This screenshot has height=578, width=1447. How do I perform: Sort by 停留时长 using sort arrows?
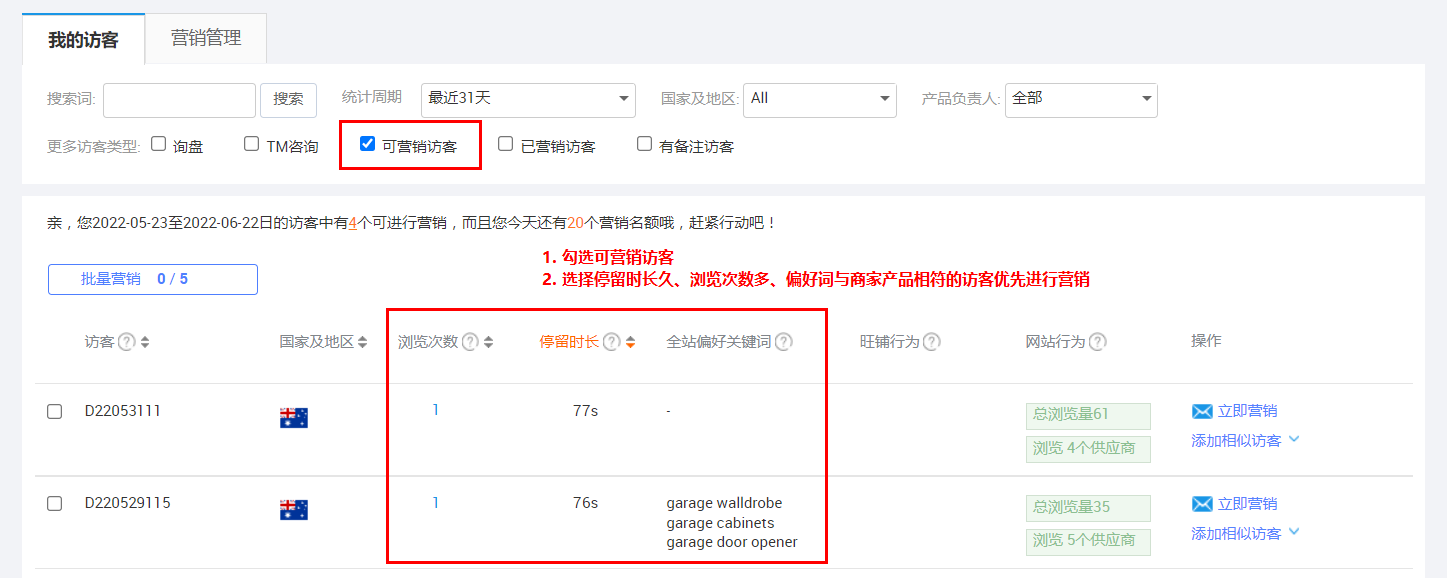(630, 342)
